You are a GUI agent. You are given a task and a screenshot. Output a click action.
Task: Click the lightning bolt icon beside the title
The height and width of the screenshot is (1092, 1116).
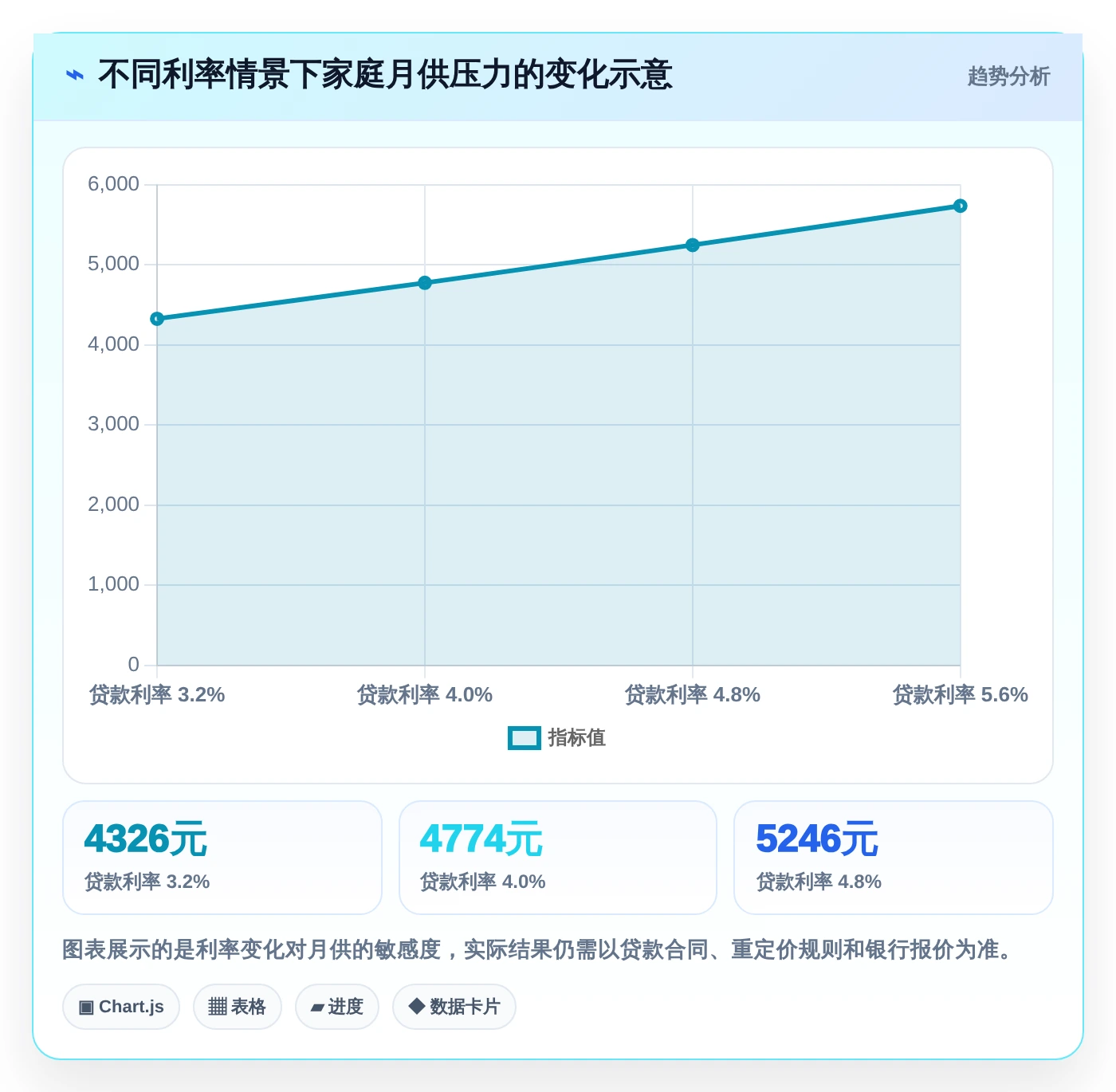75,76
